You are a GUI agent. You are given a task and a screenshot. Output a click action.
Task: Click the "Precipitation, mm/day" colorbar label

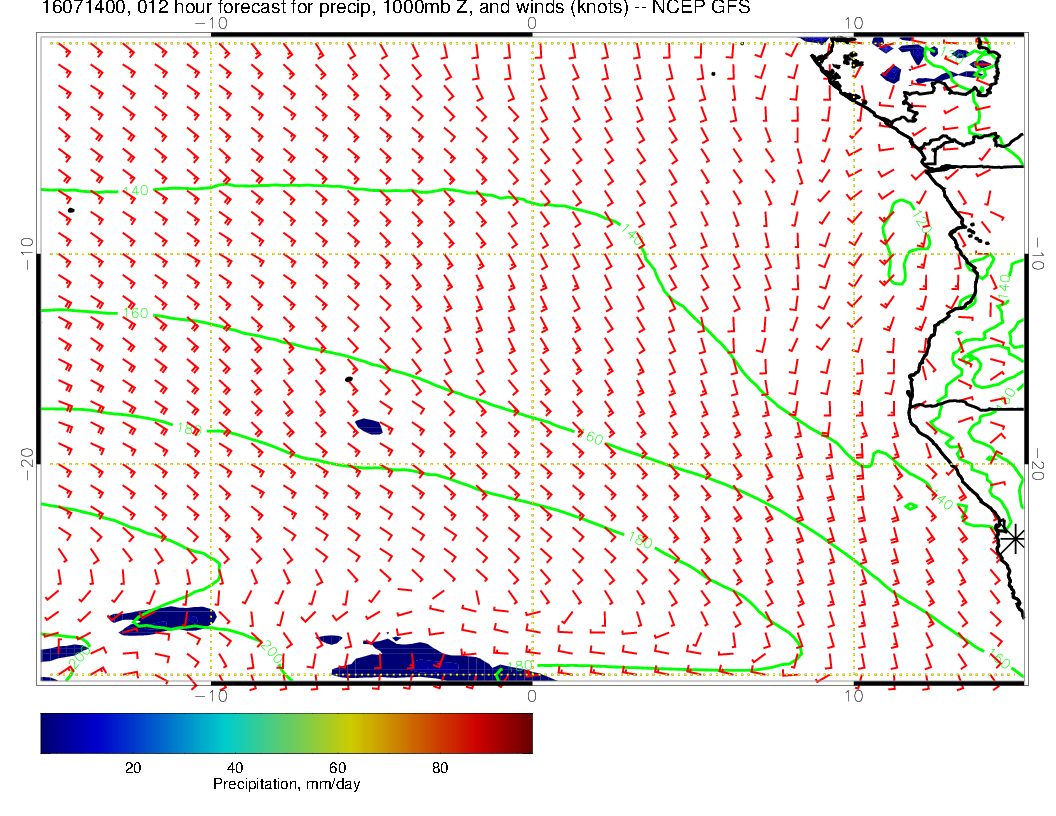[x=286, y=785]
